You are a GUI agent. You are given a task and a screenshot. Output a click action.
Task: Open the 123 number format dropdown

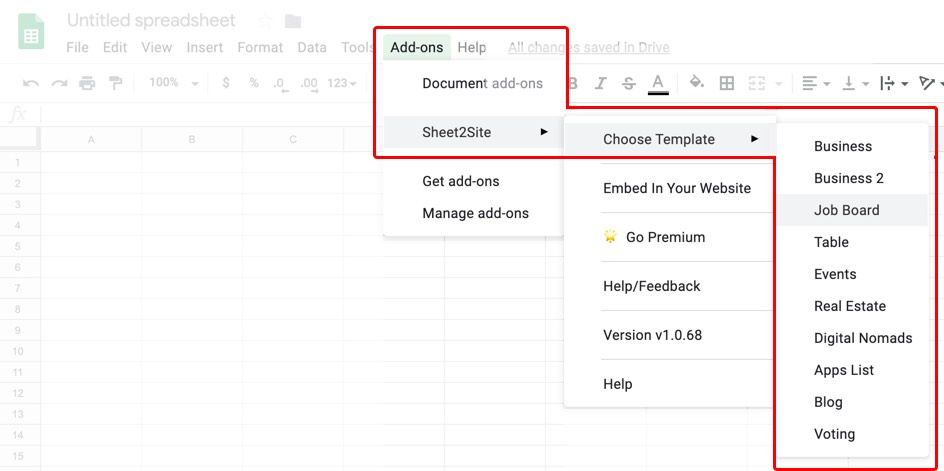[x=341, y=83]
